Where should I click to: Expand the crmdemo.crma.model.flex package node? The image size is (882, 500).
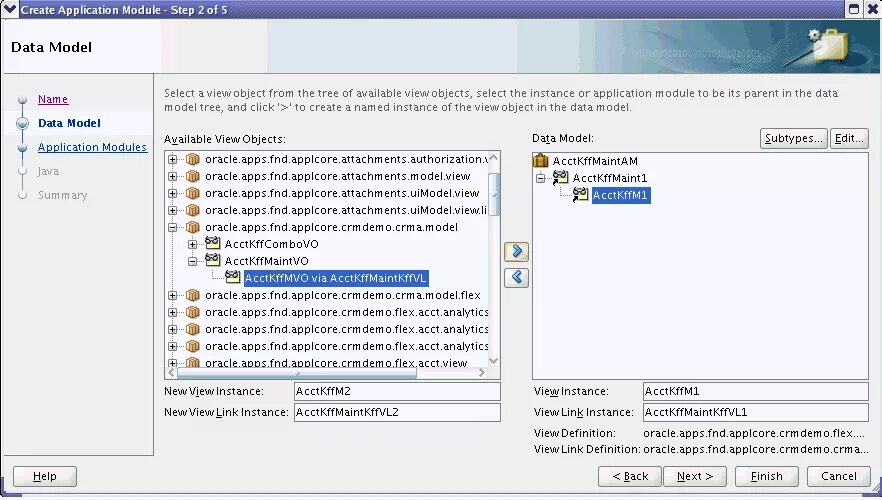pyautogui.click(x=173, y=295)
